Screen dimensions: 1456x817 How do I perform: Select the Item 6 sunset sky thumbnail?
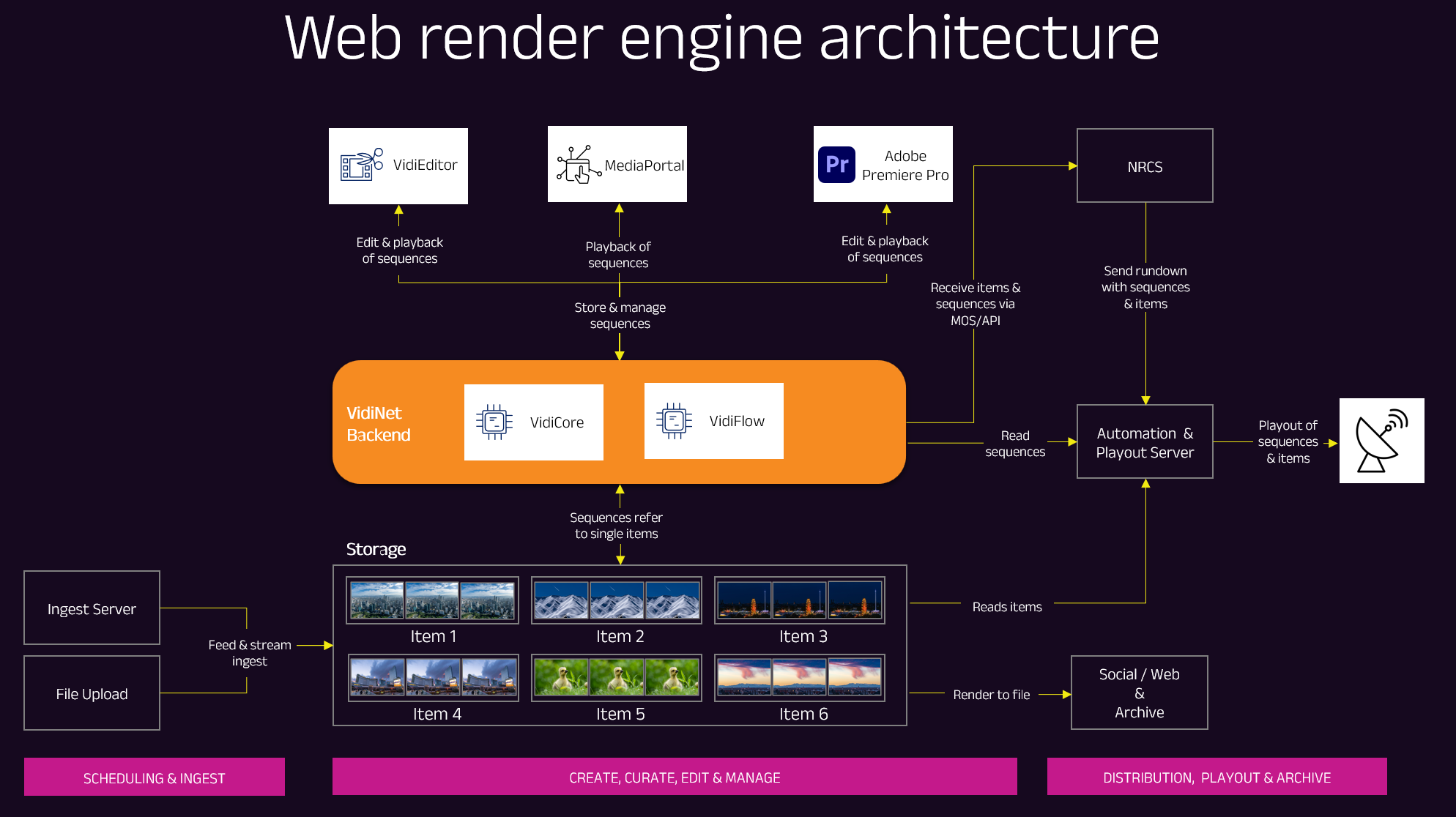799,677
